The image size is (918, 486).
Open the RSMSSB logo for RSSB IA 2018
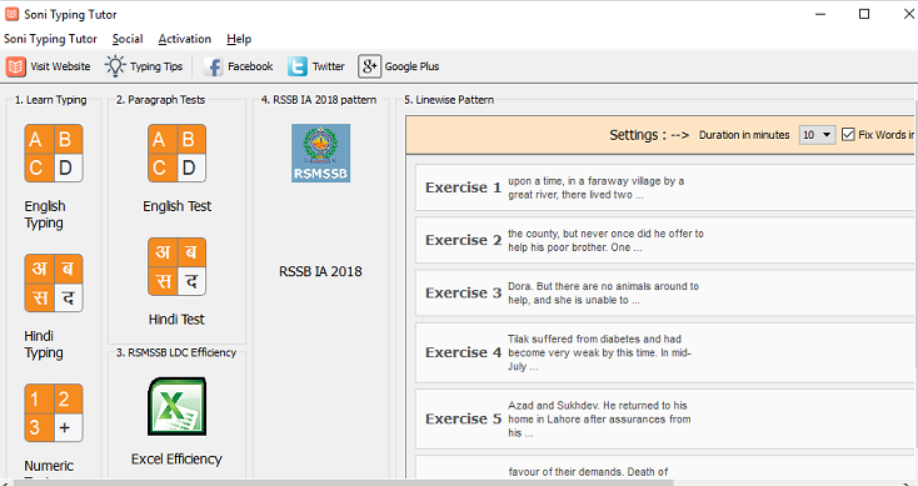pos(321,153)
